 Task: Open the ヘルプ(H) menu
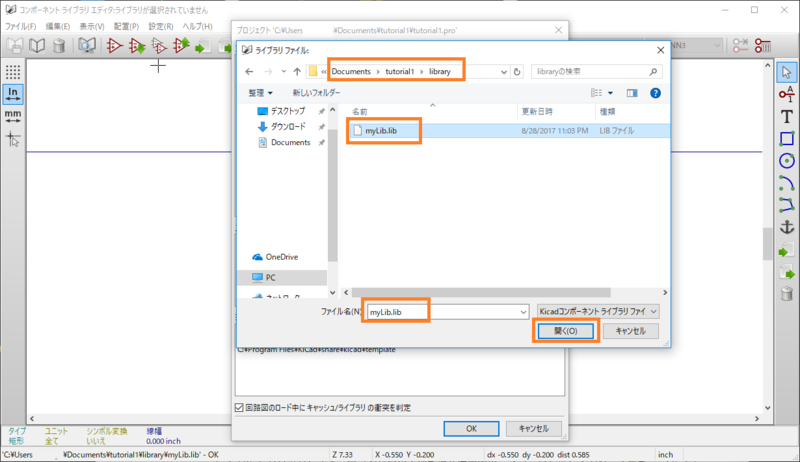[197, 26]
